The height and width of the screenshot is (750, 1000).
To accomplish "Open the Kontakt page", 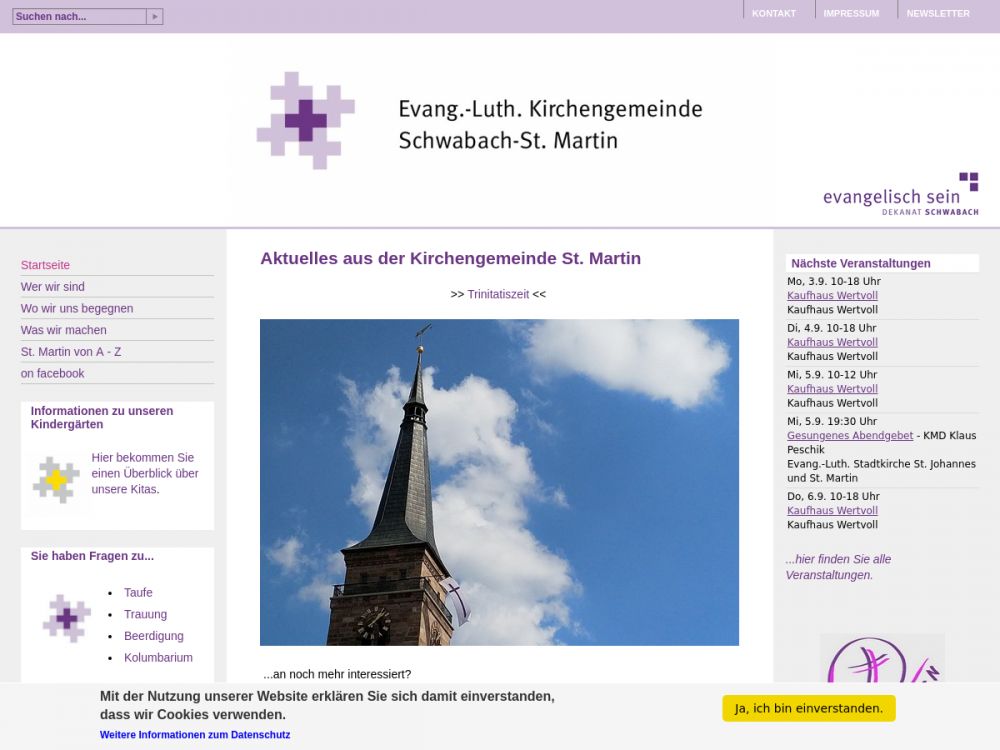I will pos(773,14).
